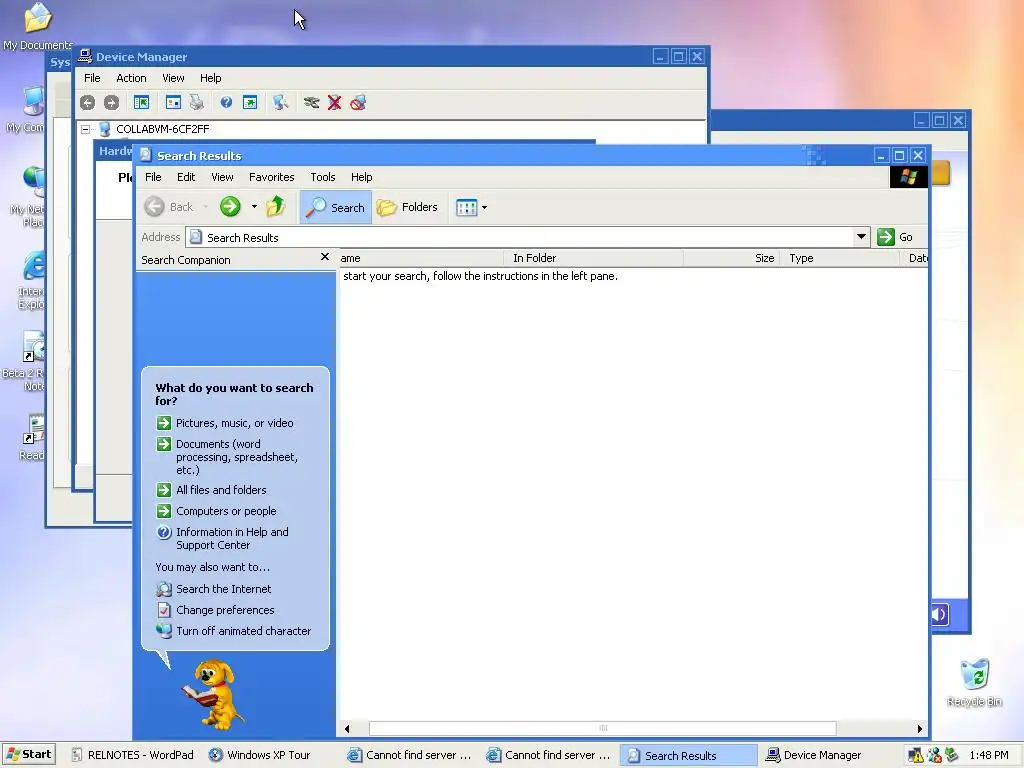Screen dimensions: 1024x768
Task: Click the horizontal scrollbar thumb
Action: coord(603,729)
